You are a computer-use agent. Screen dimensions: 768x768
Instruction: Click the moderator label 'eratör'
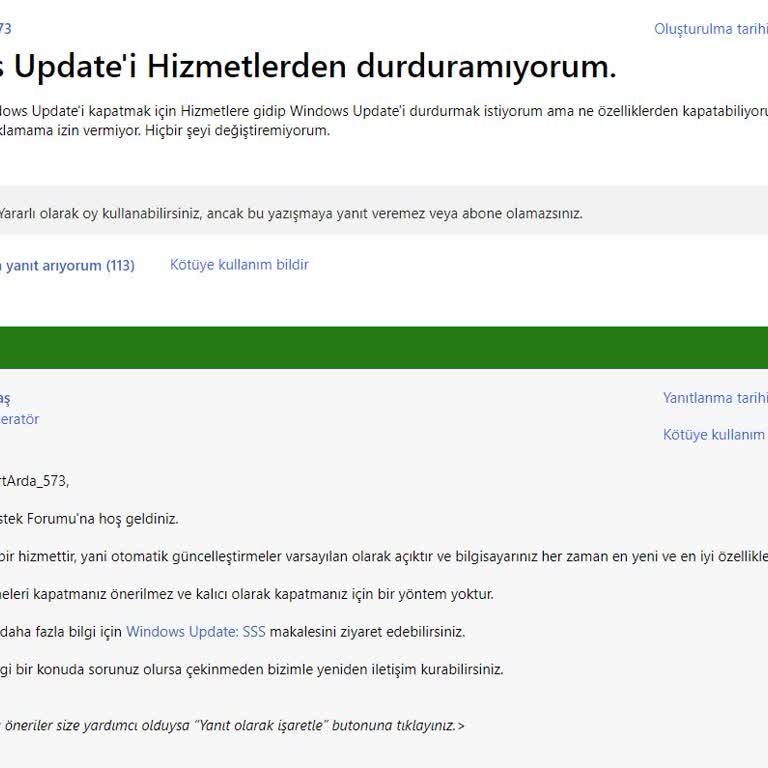pyautogui.click(x=20, y=419)
